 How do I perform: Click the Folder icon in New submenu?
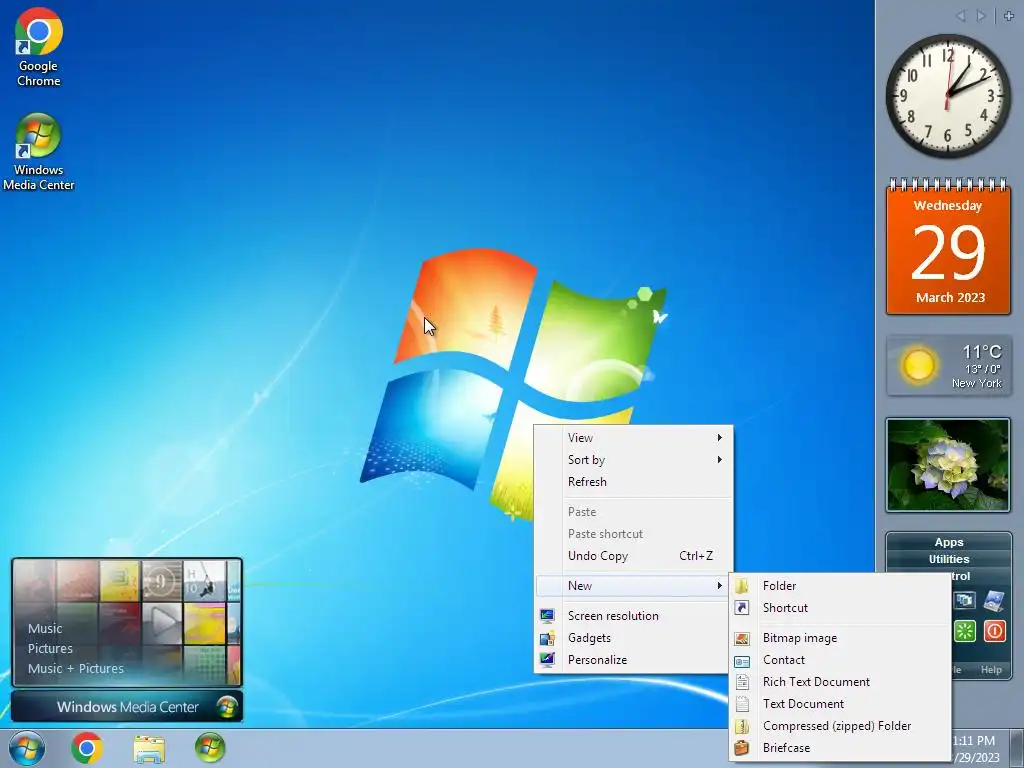click(x=742, y=586)
